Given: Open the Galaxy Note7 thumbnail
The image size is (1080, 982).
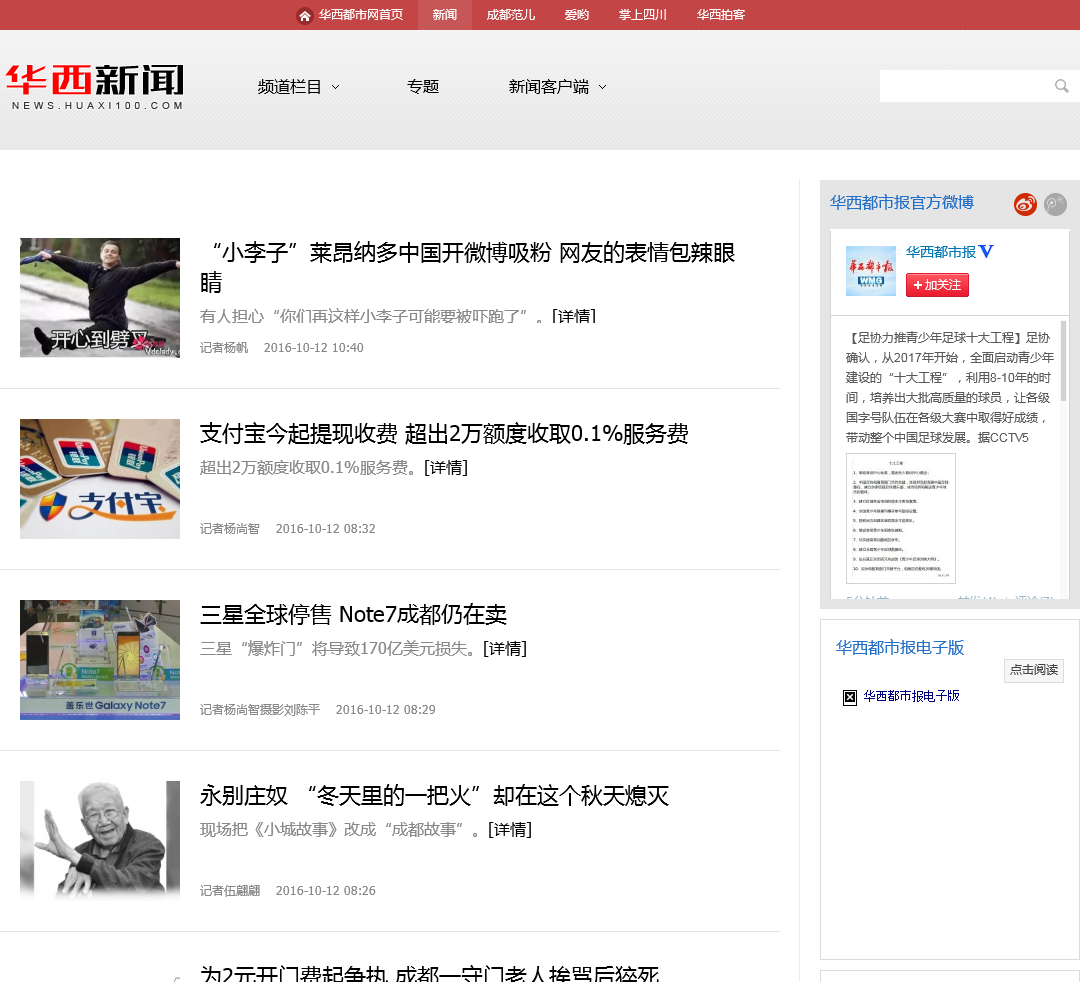Looking at the screenshot, I should [x=100, y=660].
